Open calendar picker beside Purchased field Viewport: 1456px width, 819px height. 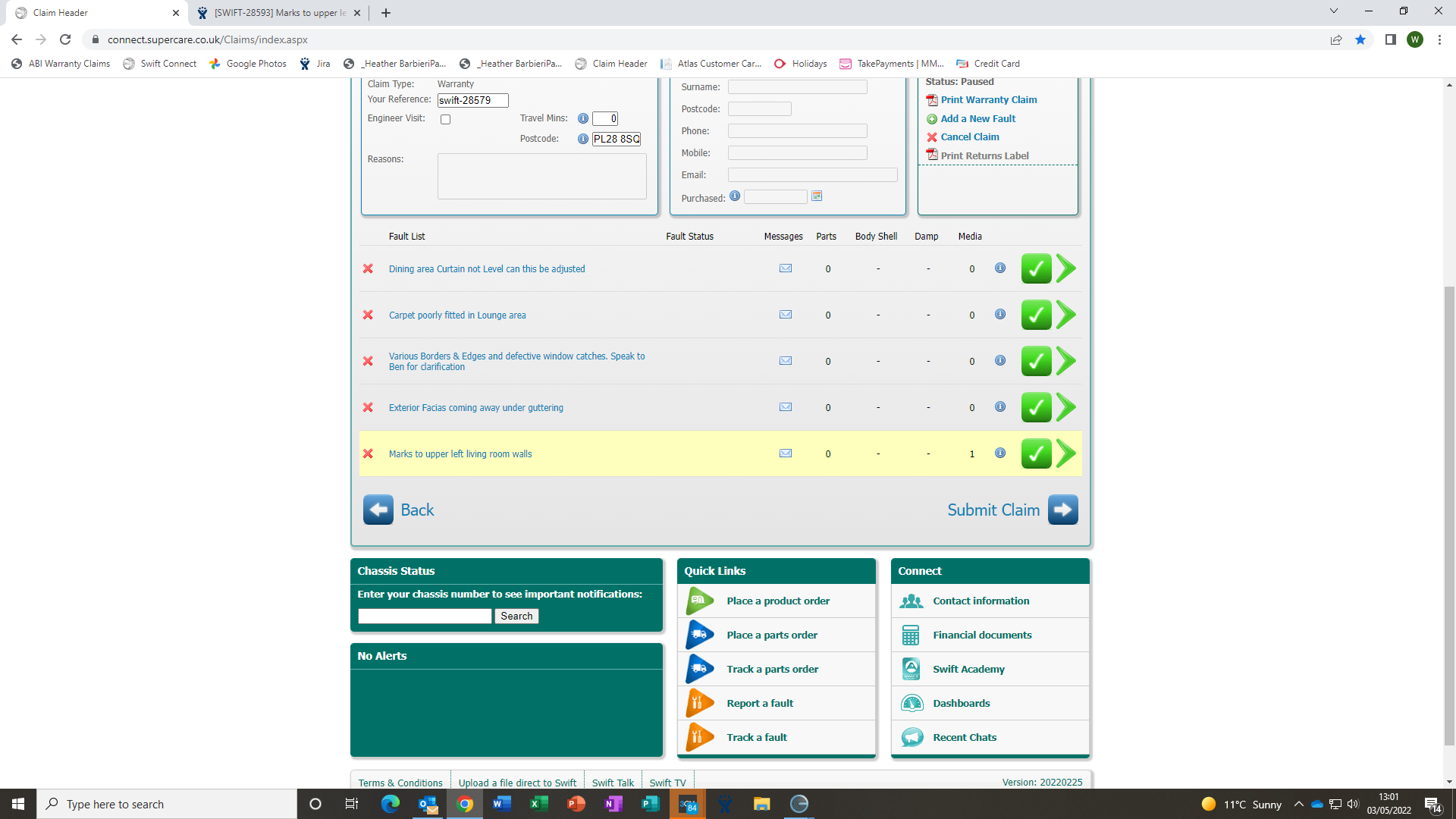[x=817, y=196]
